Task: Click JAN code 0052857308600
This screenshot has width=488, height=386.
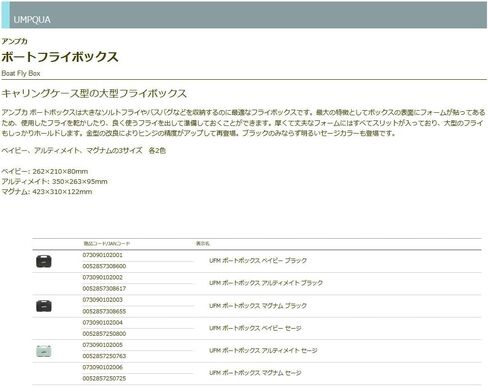Action: point(104,266)
